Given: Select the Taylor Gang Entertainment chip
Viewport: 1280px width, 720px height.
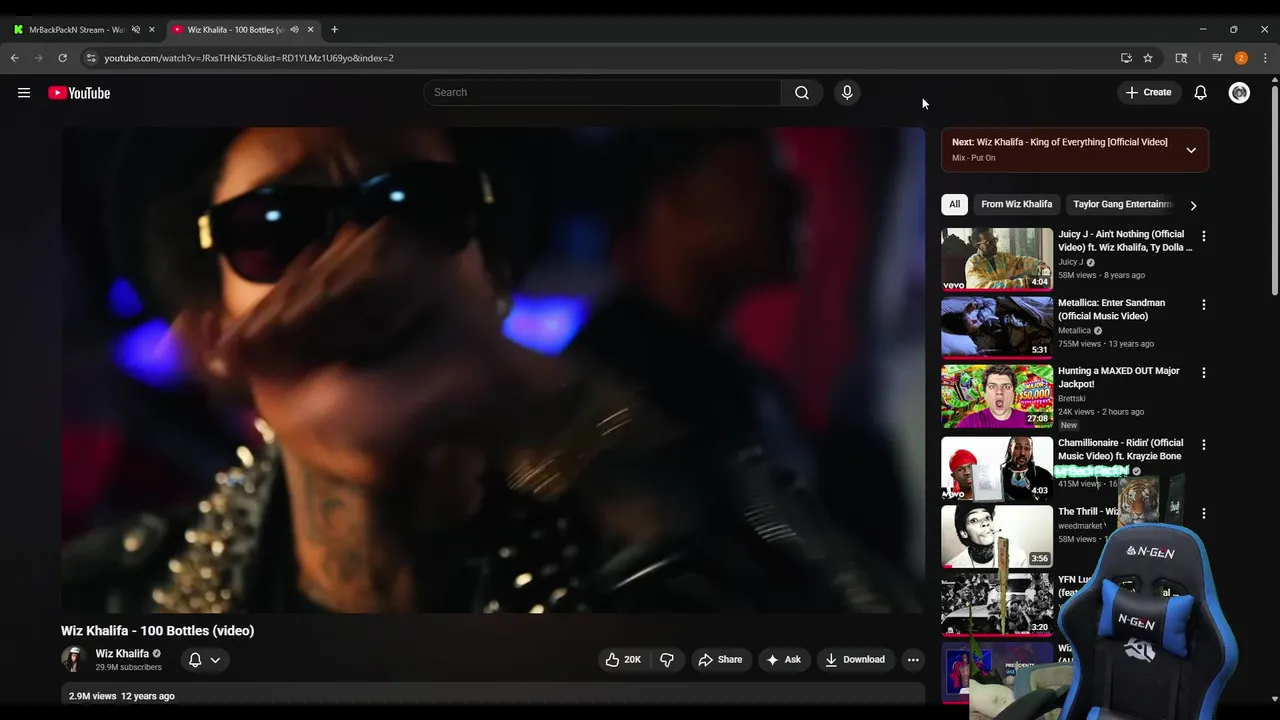Looking at the screenshot, I should click(1122, 204).
